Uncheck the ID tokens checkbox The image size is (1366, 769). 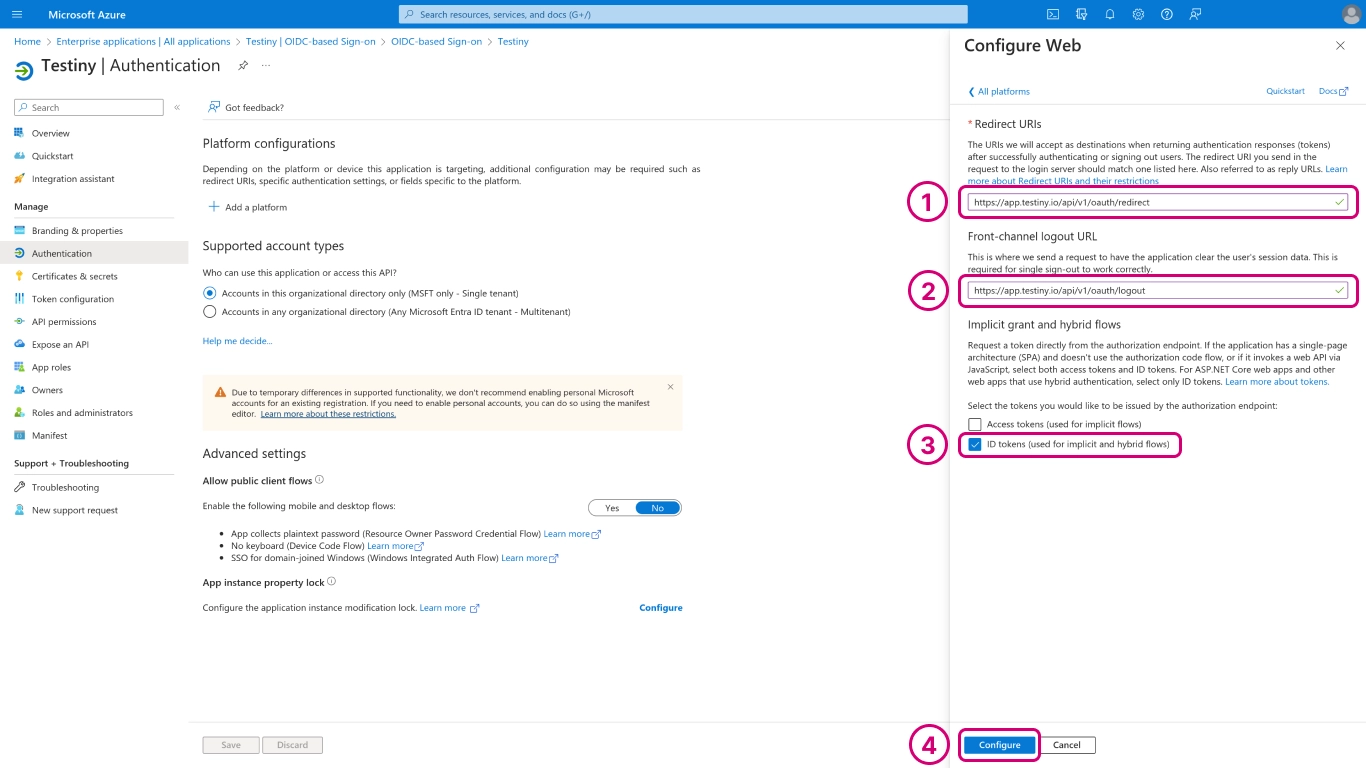pos(975,444)
